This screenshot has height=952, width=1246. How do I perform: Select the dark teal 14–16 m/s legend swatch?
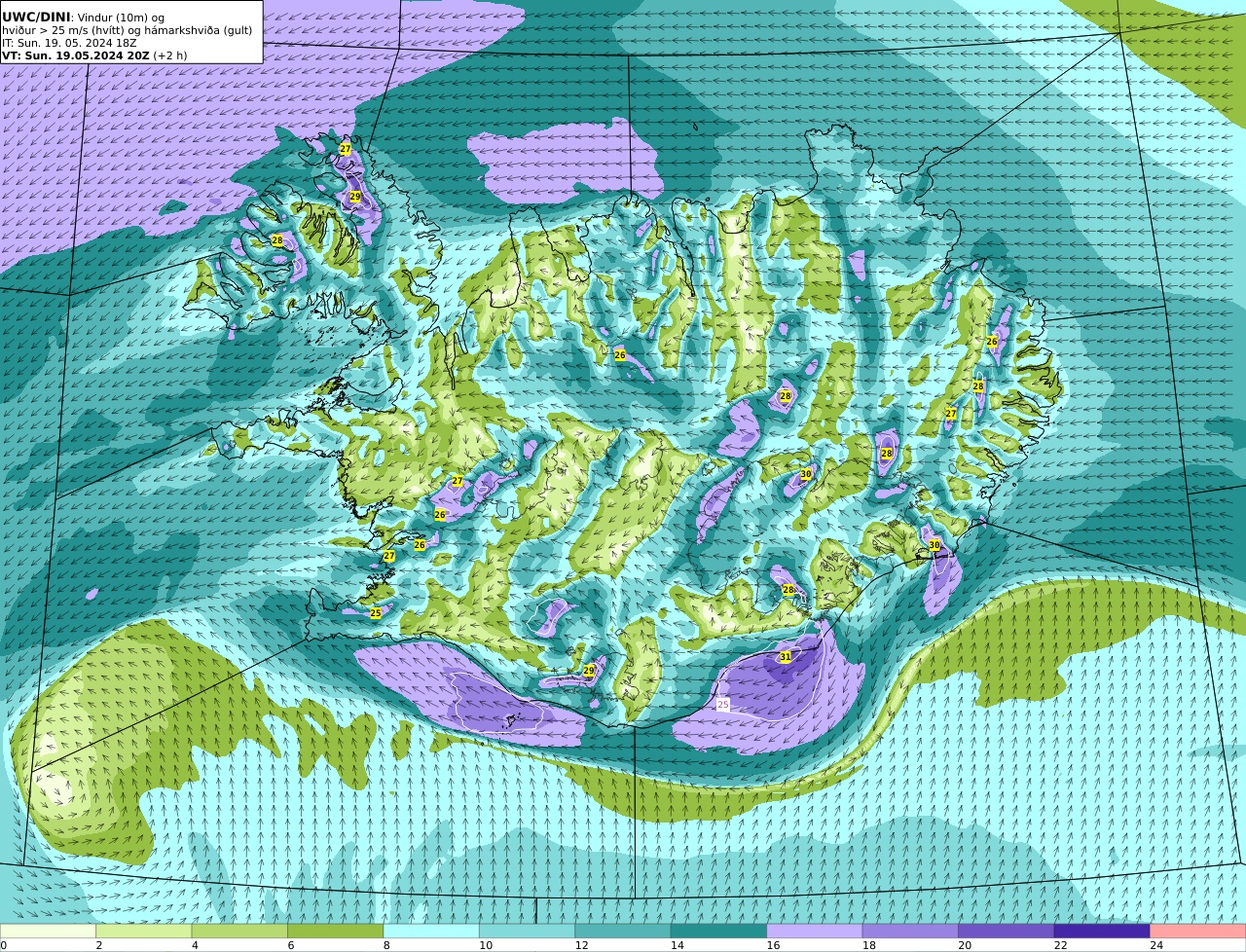[718, 932]
